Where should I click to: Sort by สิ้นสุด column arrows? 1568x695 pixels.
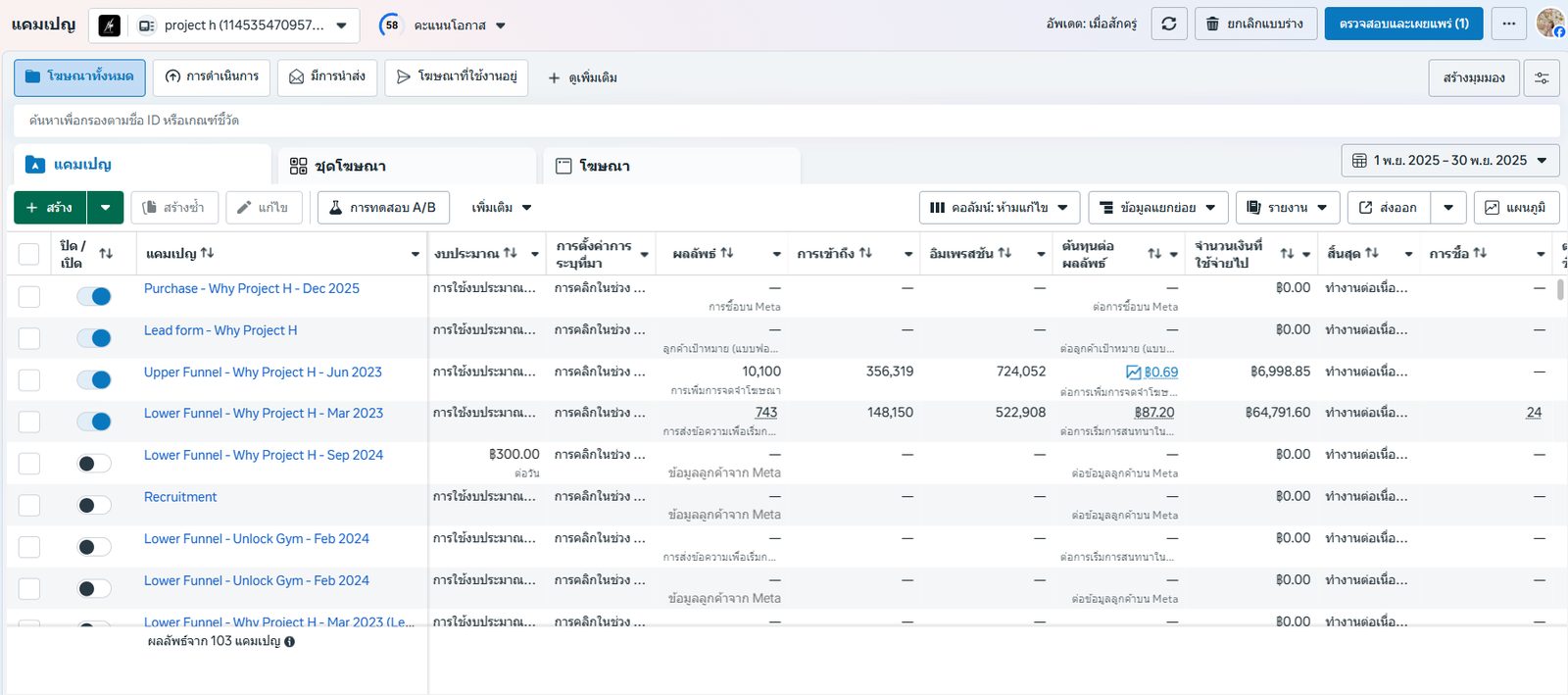tap(1372, 253)
